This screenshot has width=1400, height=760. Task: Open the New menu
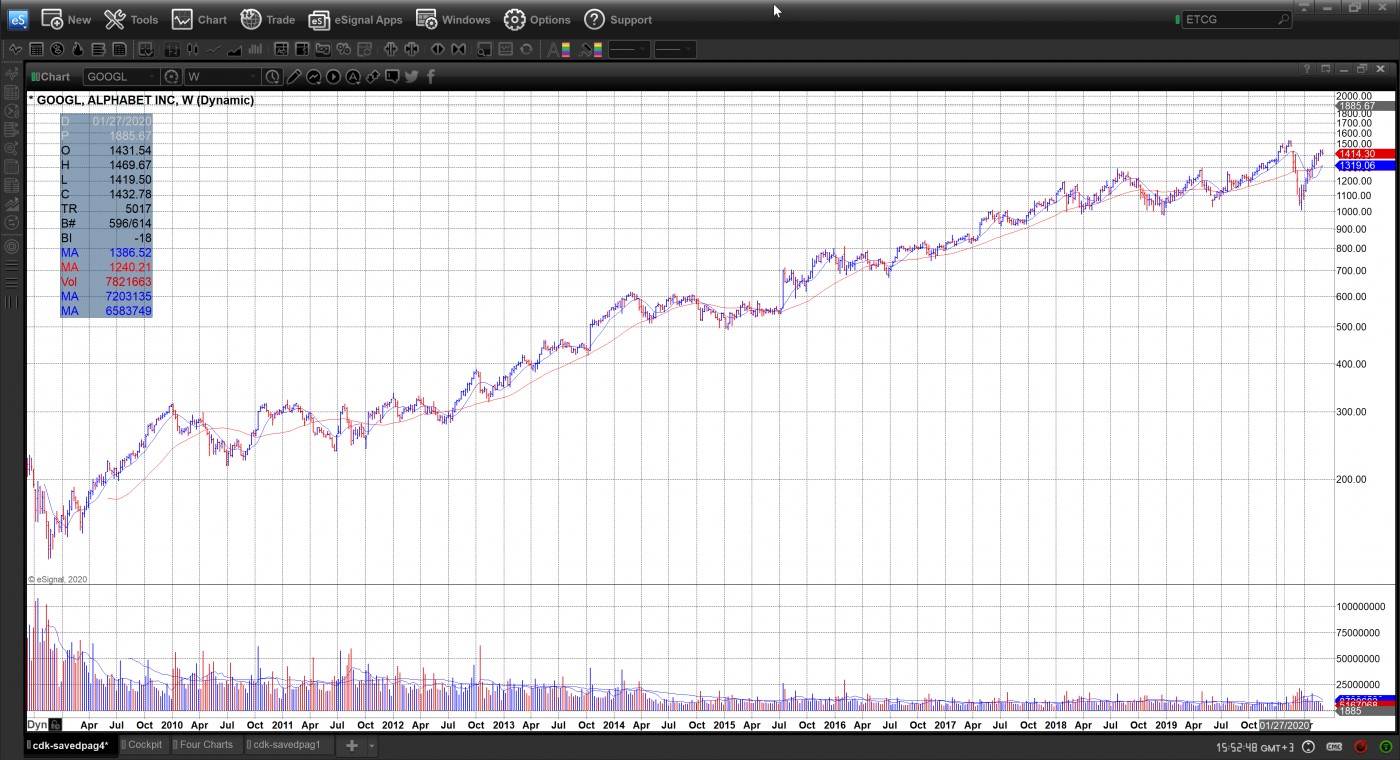[x=66, y=19]
